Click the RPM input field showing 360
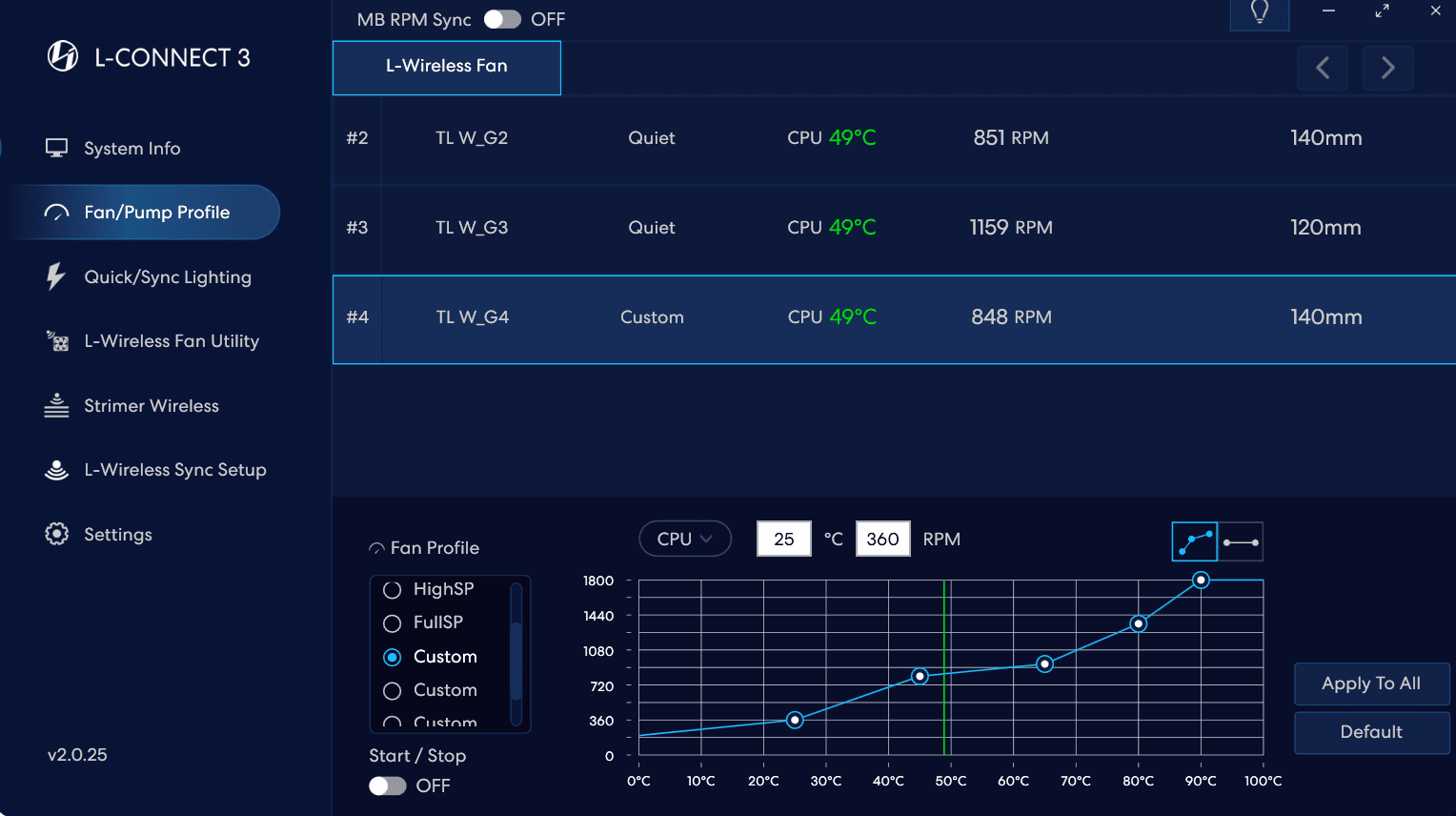1456x816 pixels. (883, 539)
